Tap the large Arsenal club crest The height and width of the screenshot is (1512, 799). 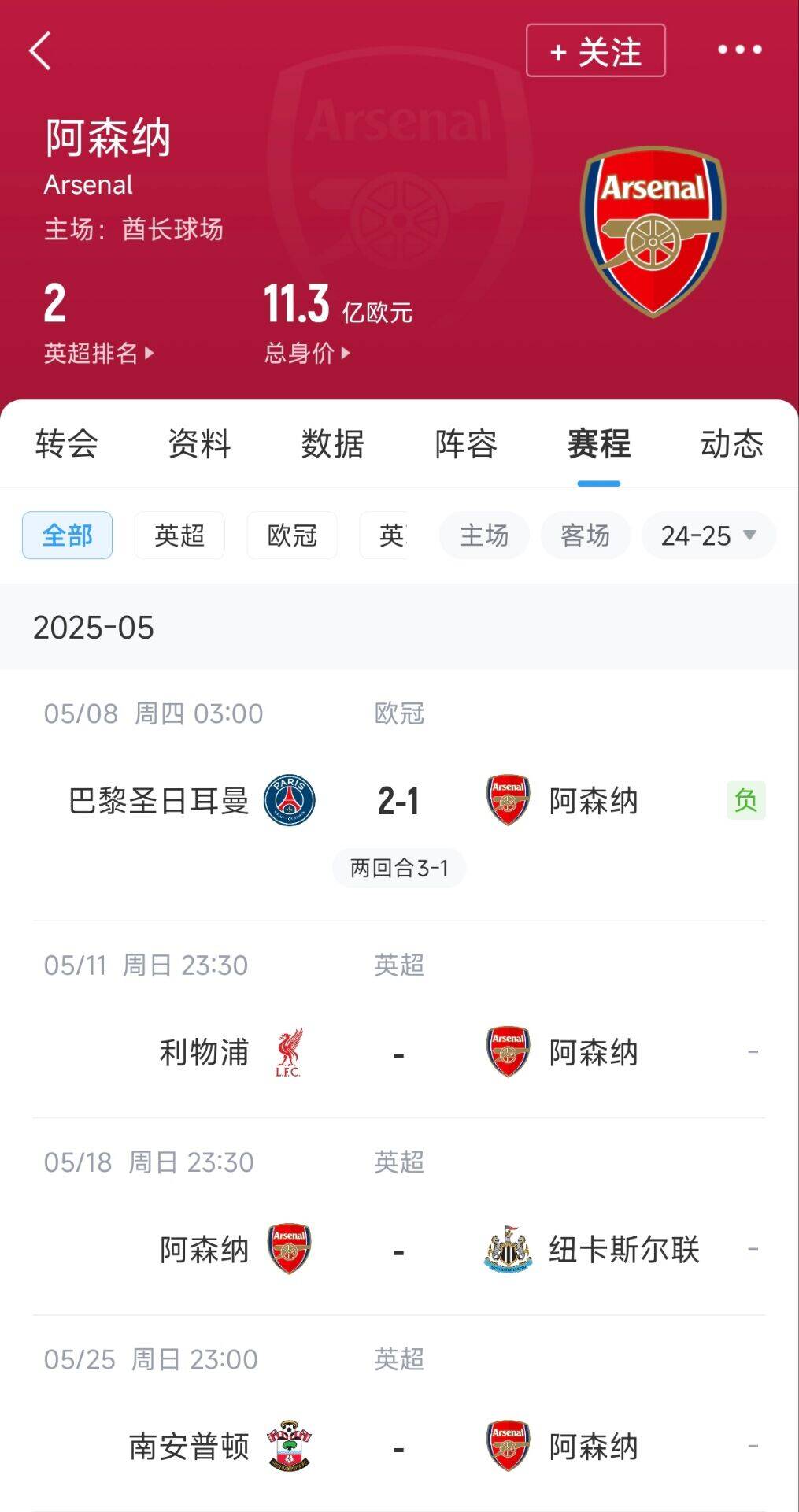click(653, 232)
